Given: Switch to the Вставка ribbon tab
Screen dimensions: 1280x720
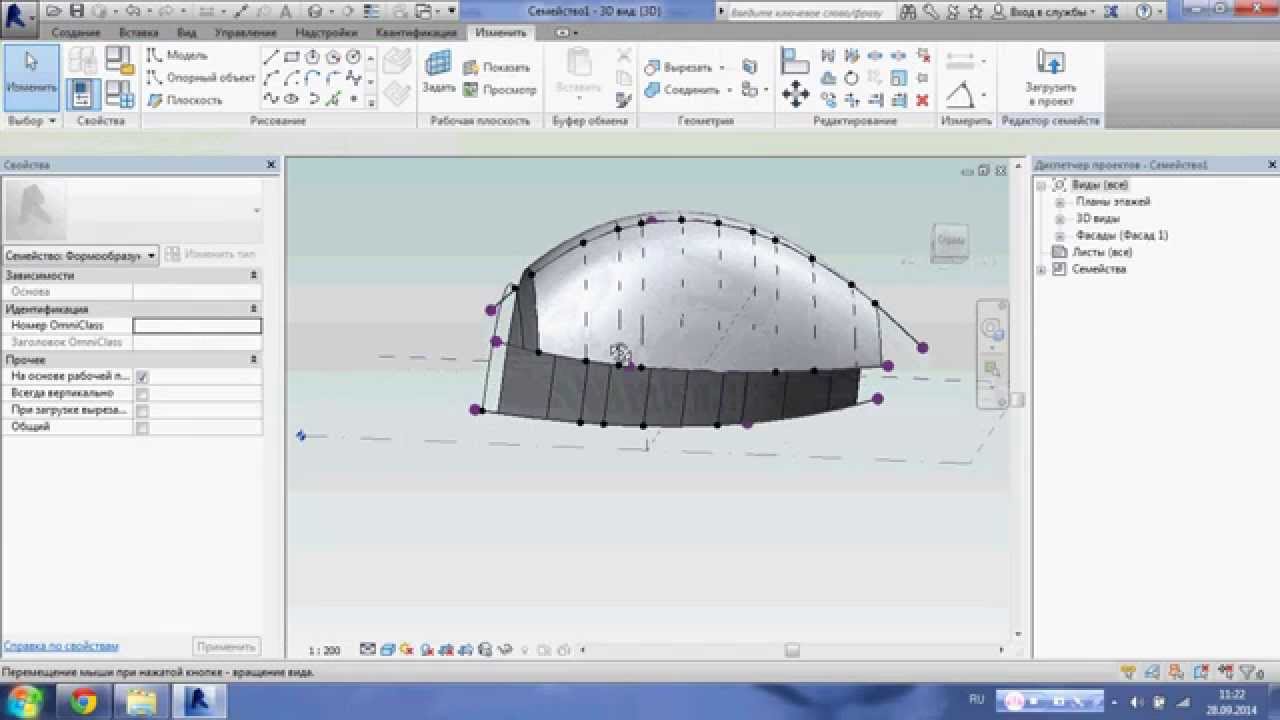Looking at the screenshot, I should [138, 33].
